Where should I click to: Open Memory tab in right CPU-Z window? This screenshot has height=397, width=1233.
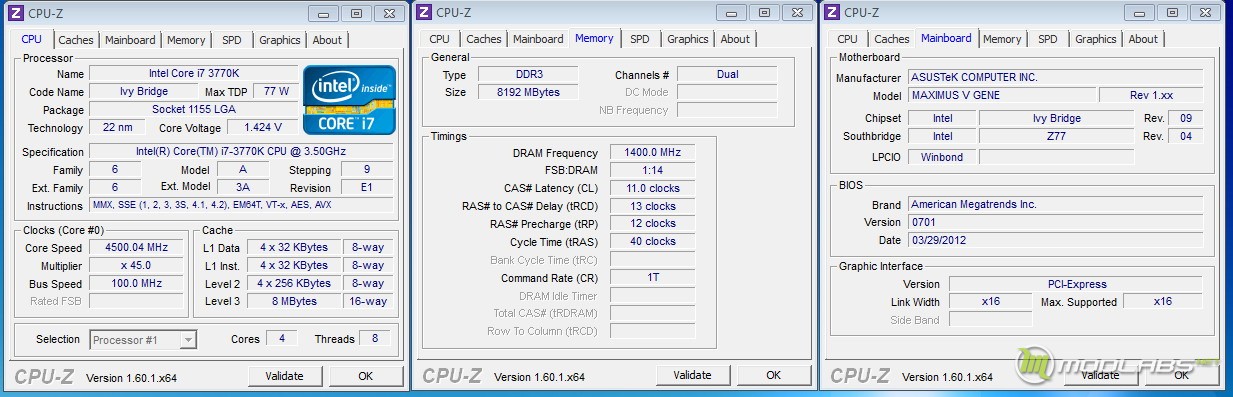[x=1002, y=39]
